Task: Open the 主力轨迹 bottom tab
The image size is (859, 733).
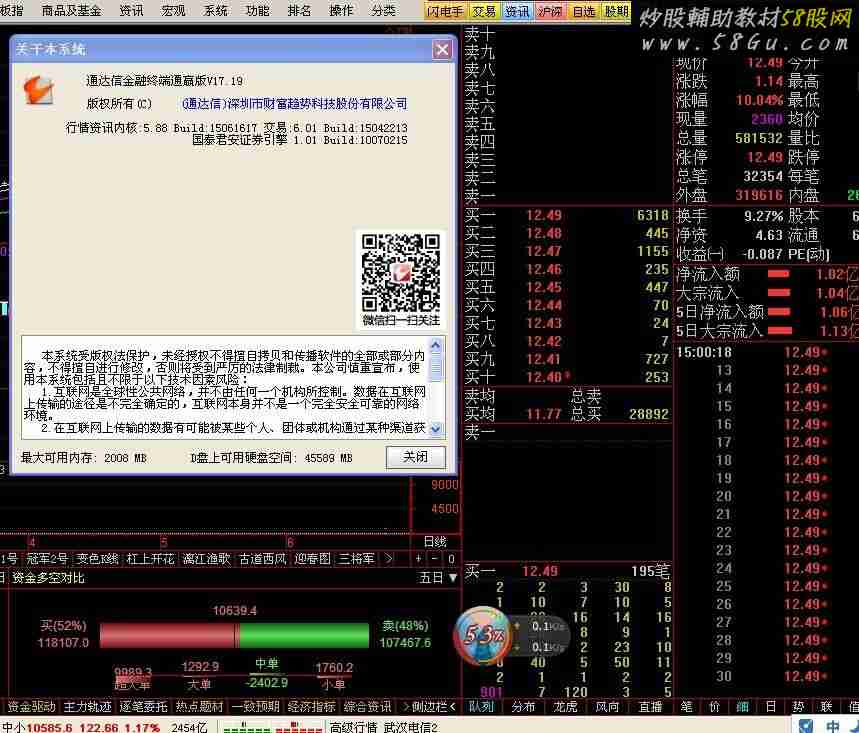Action: pos(88,707)
